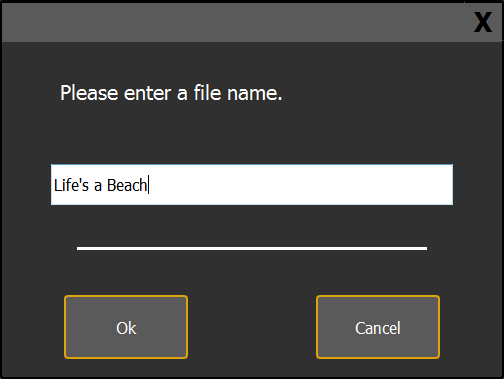Place caret at end of 'Life's a Beach'
This screenshot has width=504, height=379.
coord(148,185)
